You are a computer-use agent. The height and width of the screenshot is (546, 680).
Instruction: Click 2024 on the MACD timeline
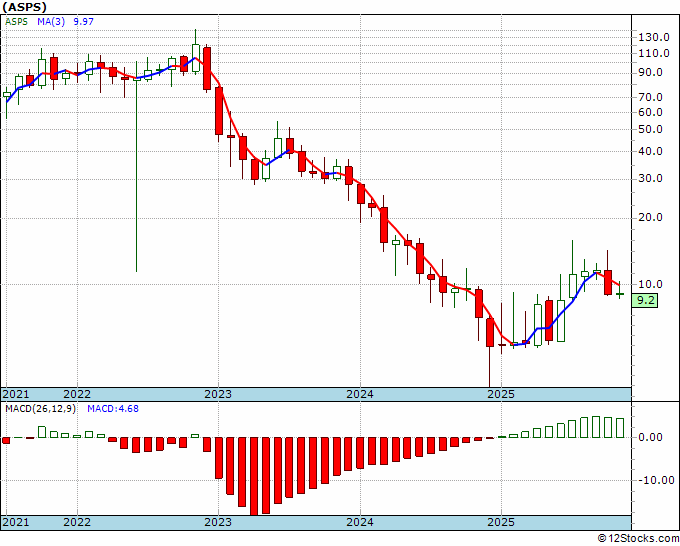click(360, 522)
